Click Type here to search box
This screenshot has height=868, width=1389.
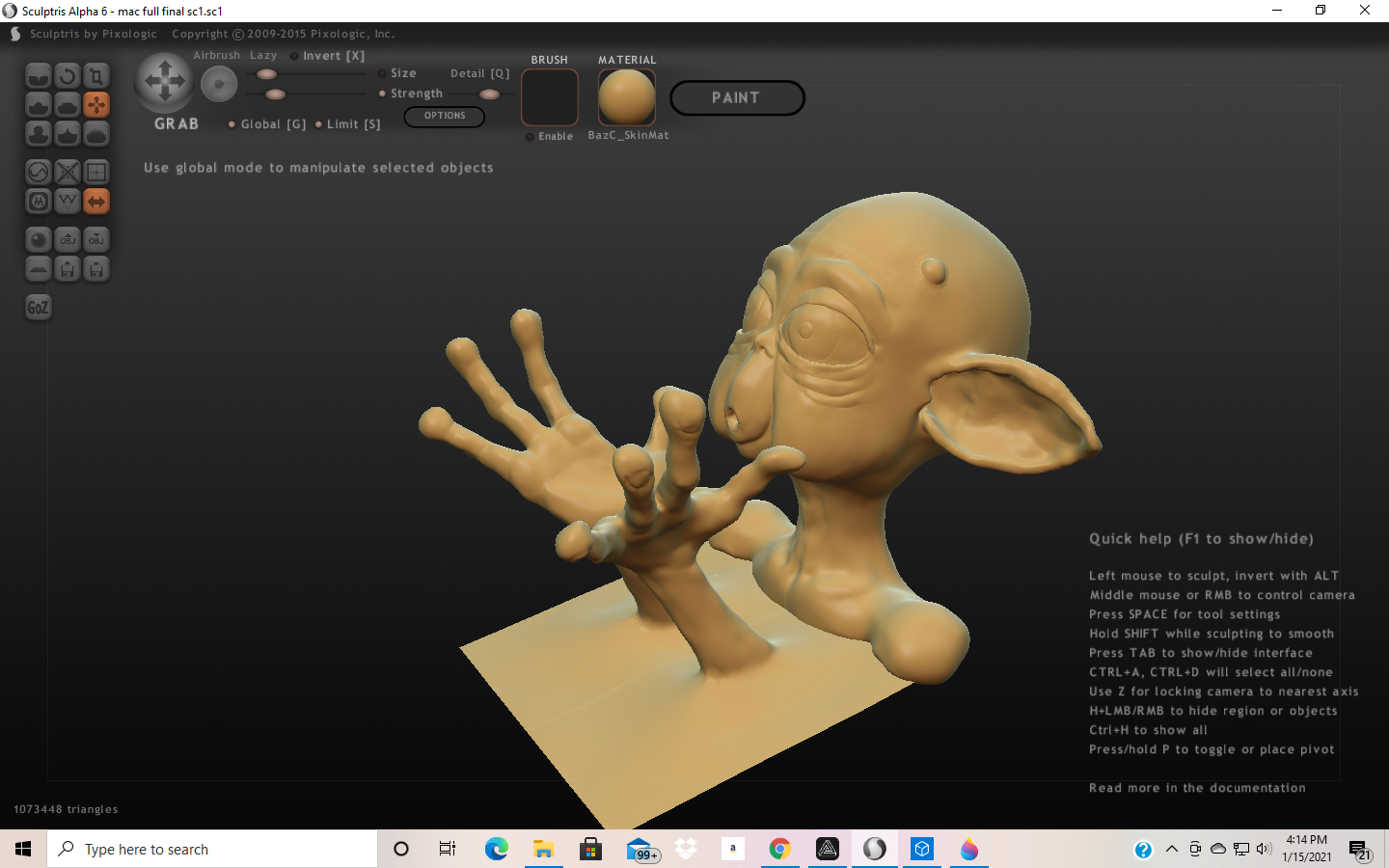tap(212, 849)
